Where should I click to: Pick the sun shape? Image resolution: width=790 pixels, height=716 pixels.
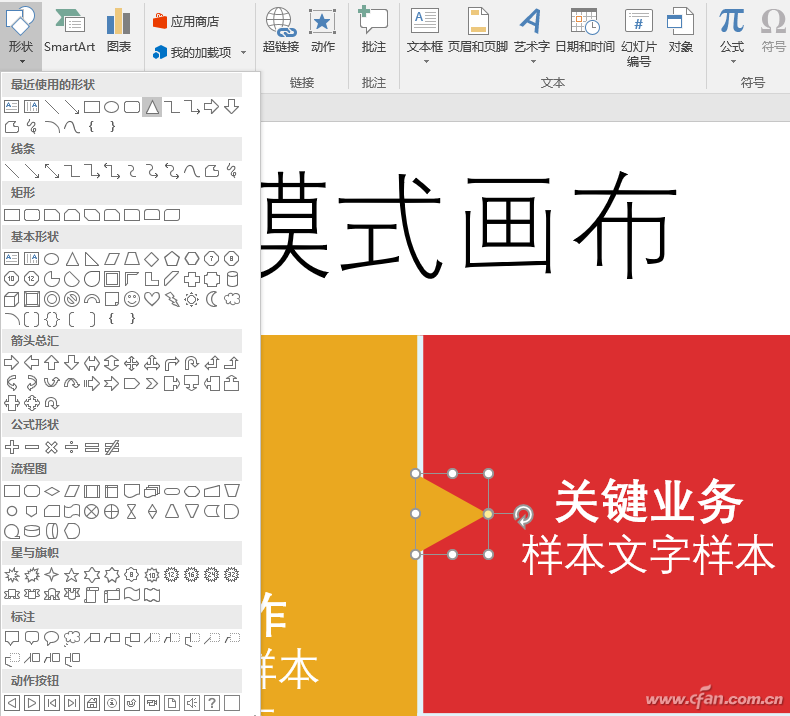tap(191, 299)
